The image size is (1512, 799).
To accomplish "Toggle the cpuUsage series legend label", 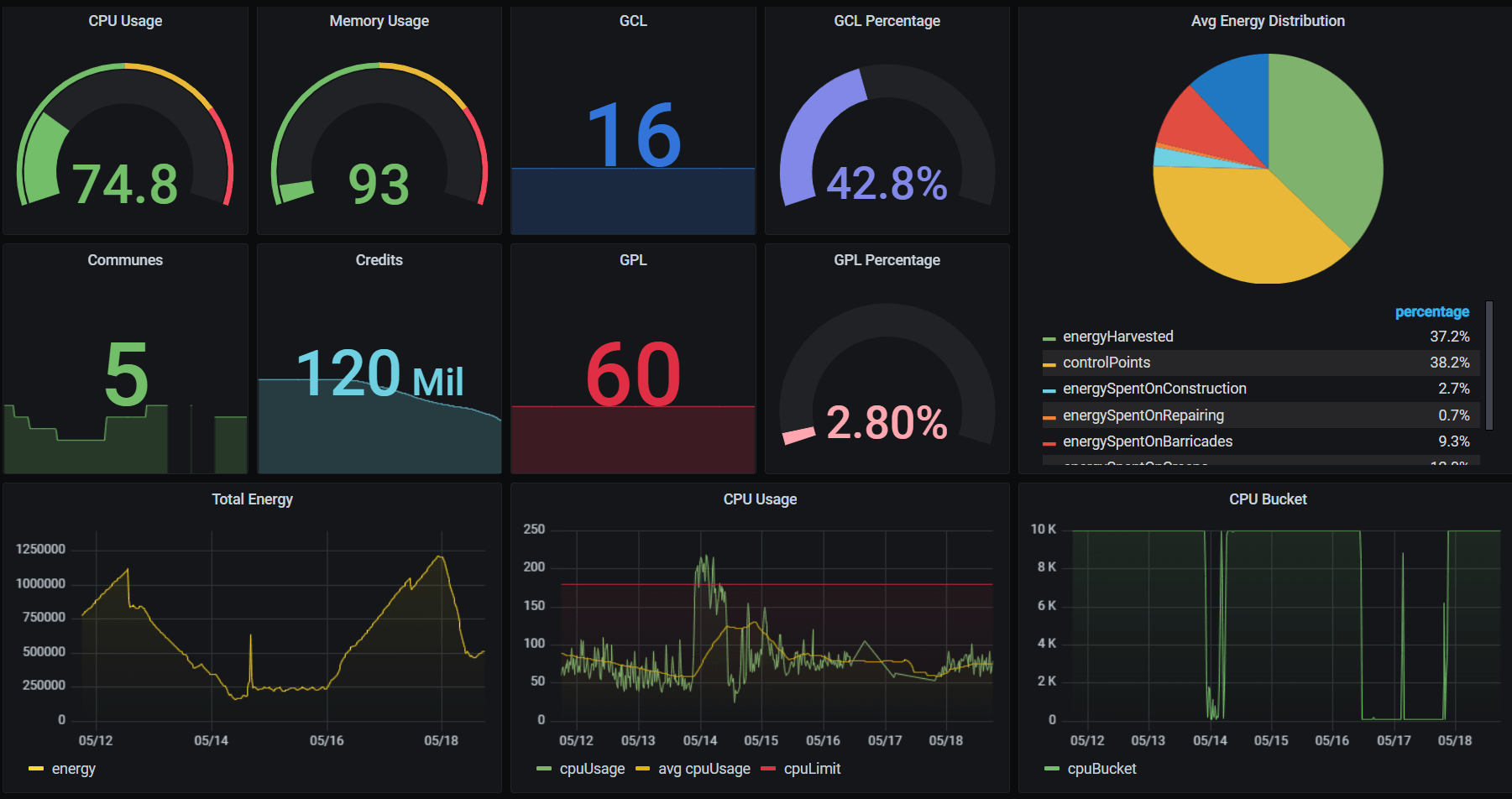I will pyautogui.click(x=592, y=769).
